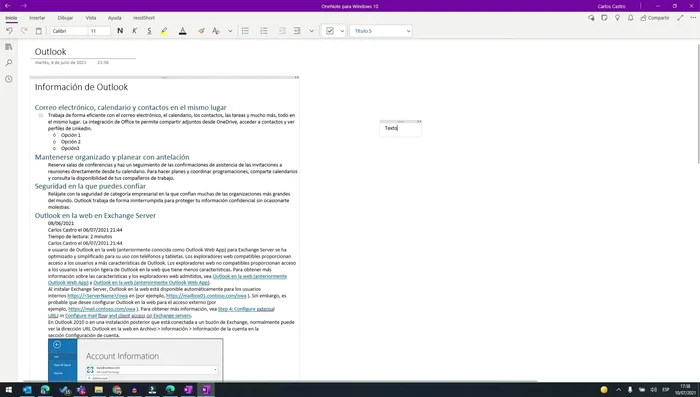Screen dimensions: 700x397
Task: Open the tags dropdown arrow
Action: point(342,31)
